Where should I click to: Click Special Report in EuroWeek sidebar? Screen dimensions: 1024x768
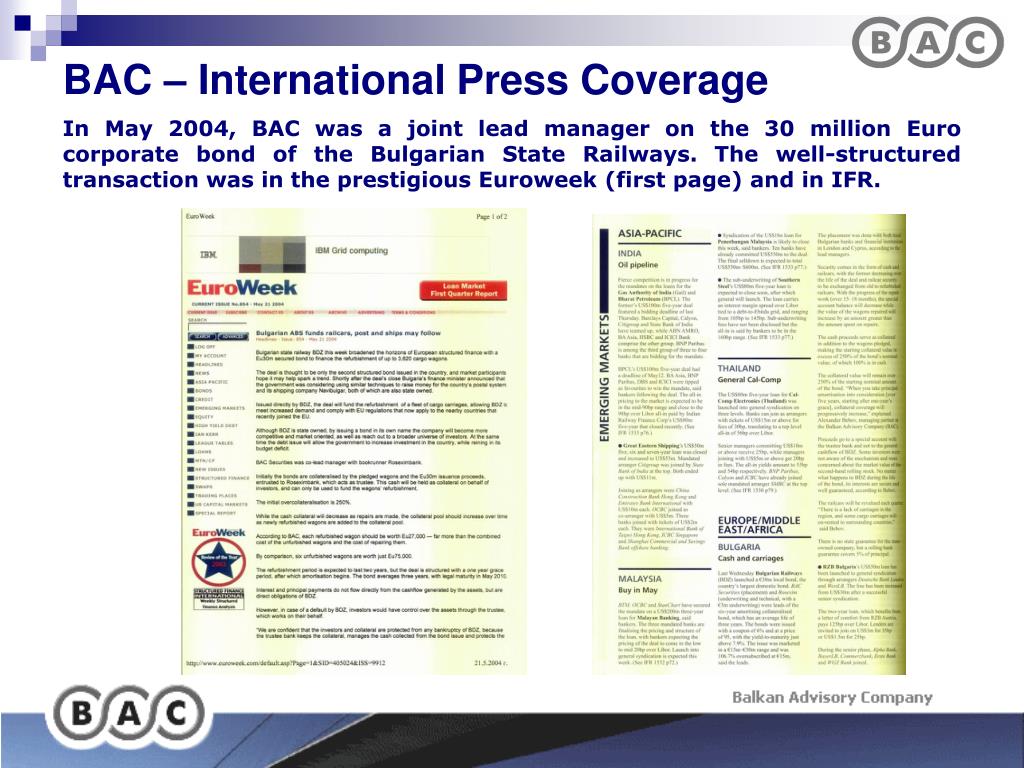pos(212,513)
